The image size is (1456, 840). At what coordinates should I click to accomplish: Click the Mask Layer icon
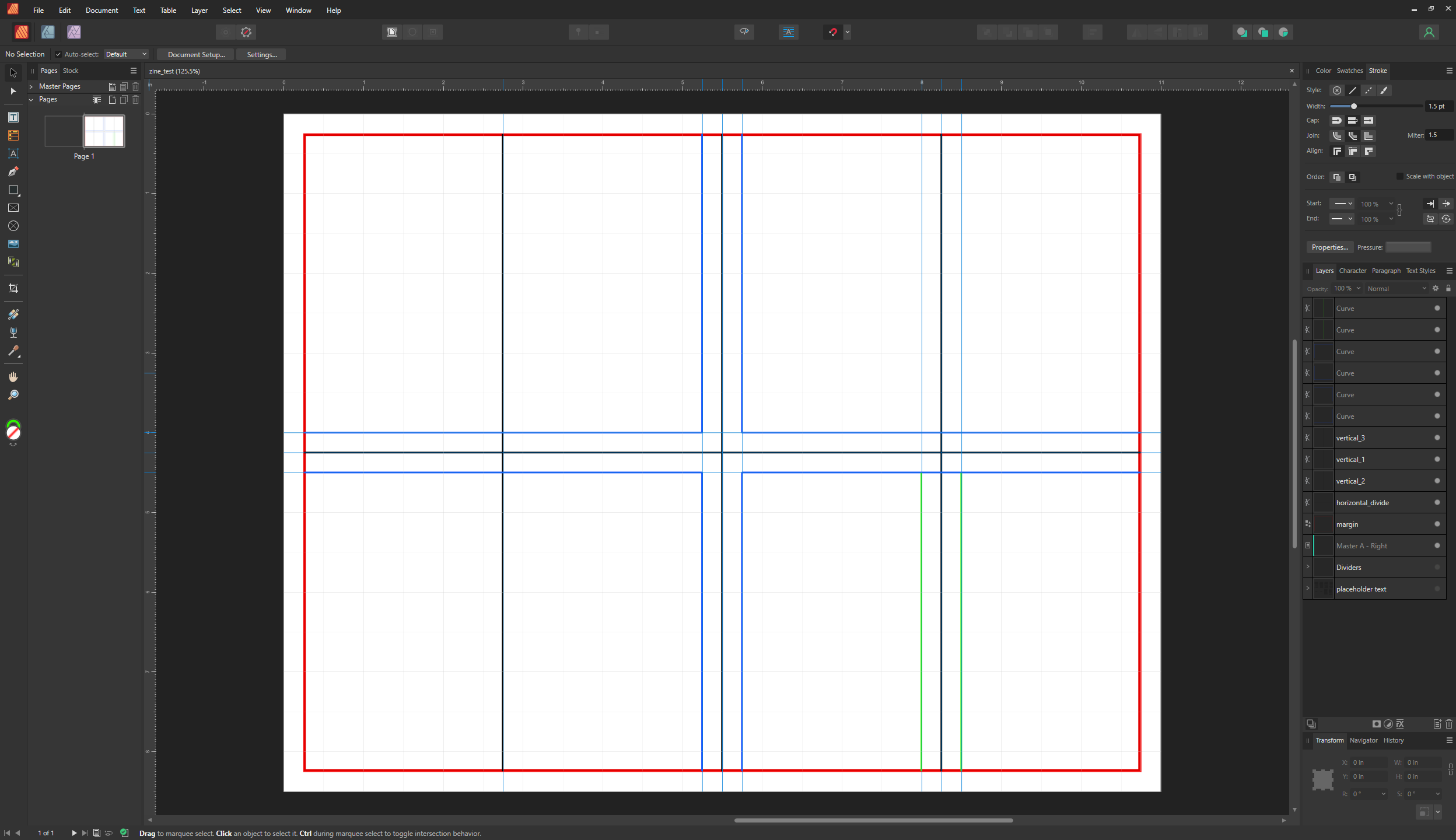pyautogui.click(x=1377, y=724)
